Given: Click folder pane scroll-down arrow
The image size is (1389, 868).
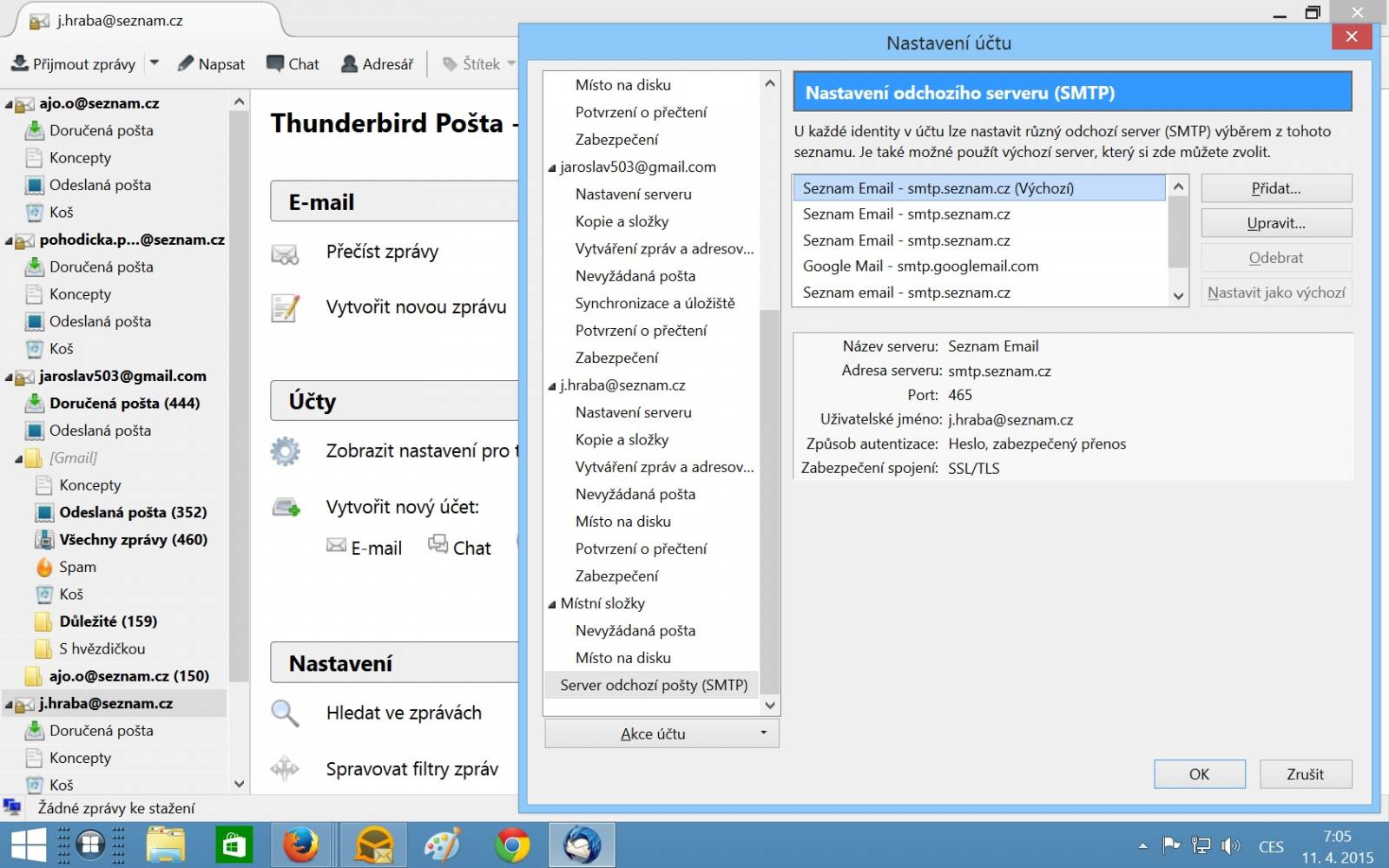Looking at the screenshot, I should (x=240, y=784).
